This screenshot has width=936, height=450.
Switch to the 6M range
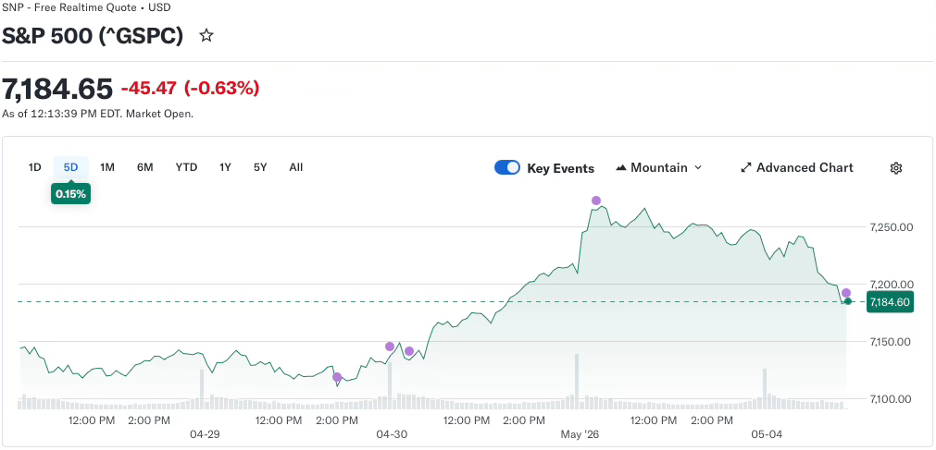pos(145,168)
